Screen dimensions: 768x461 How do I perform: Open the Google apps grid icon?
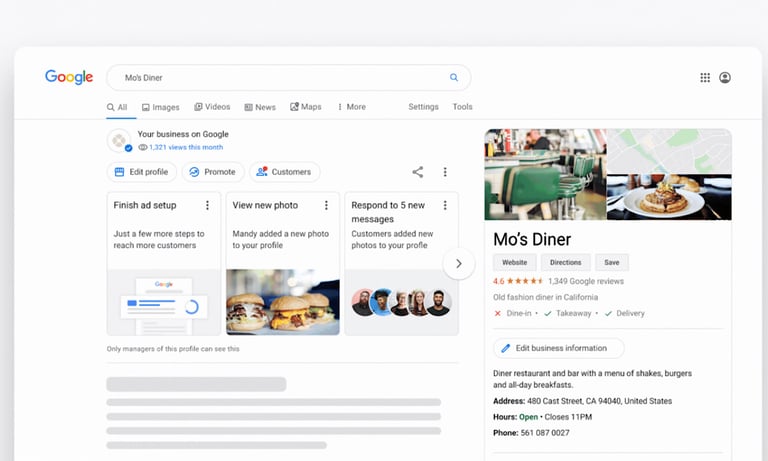(705, 77)
